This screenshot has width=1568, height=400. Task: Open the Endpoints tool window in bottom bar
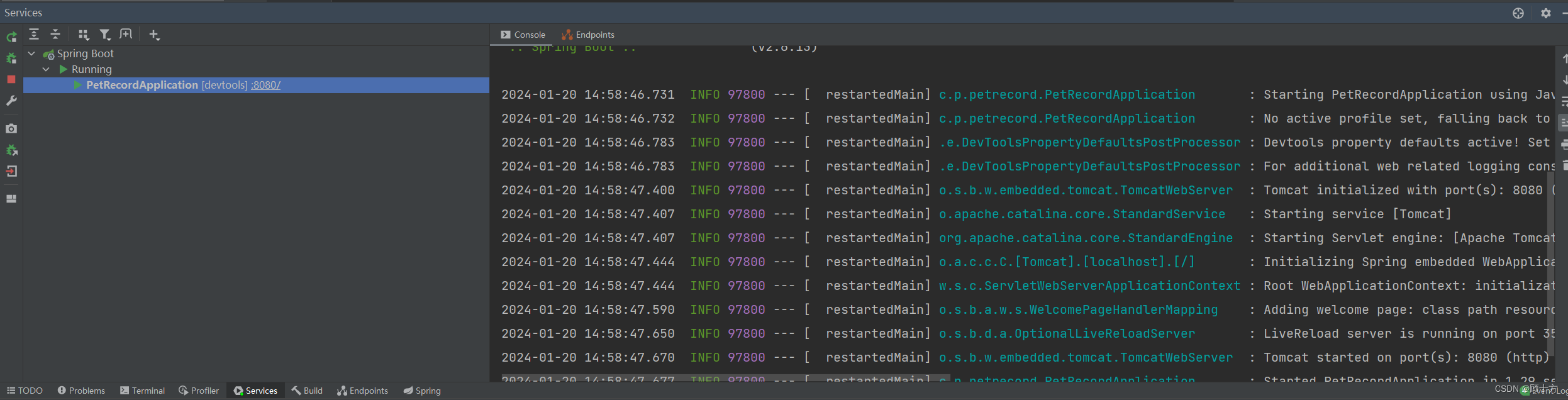point(362,391)
